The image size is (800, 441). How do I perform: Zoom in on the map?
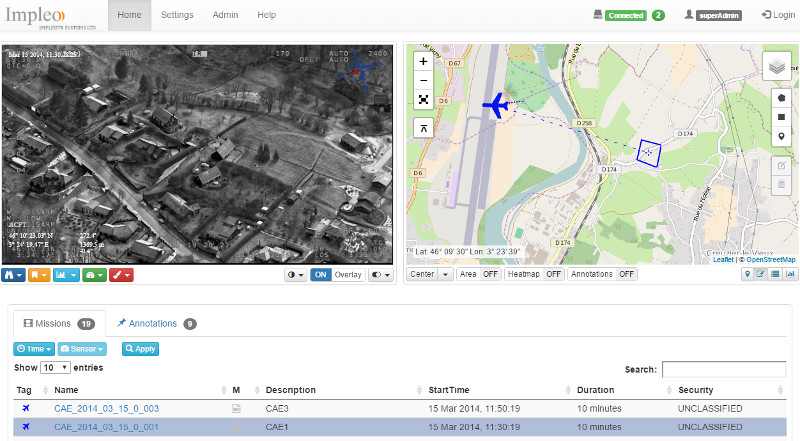coord(423,61)
